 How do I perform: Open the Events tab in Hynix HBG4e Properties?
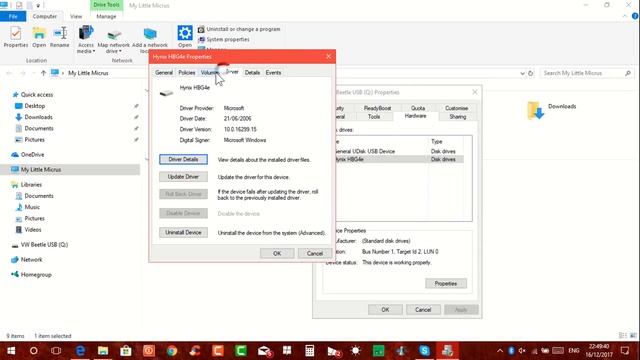(273, 73)
